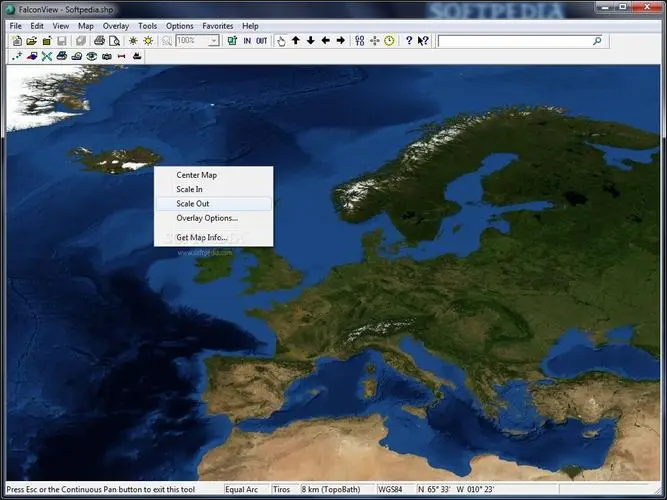Open the Favorites menu
The image size is (667, 500).
[x=217, y=25]
